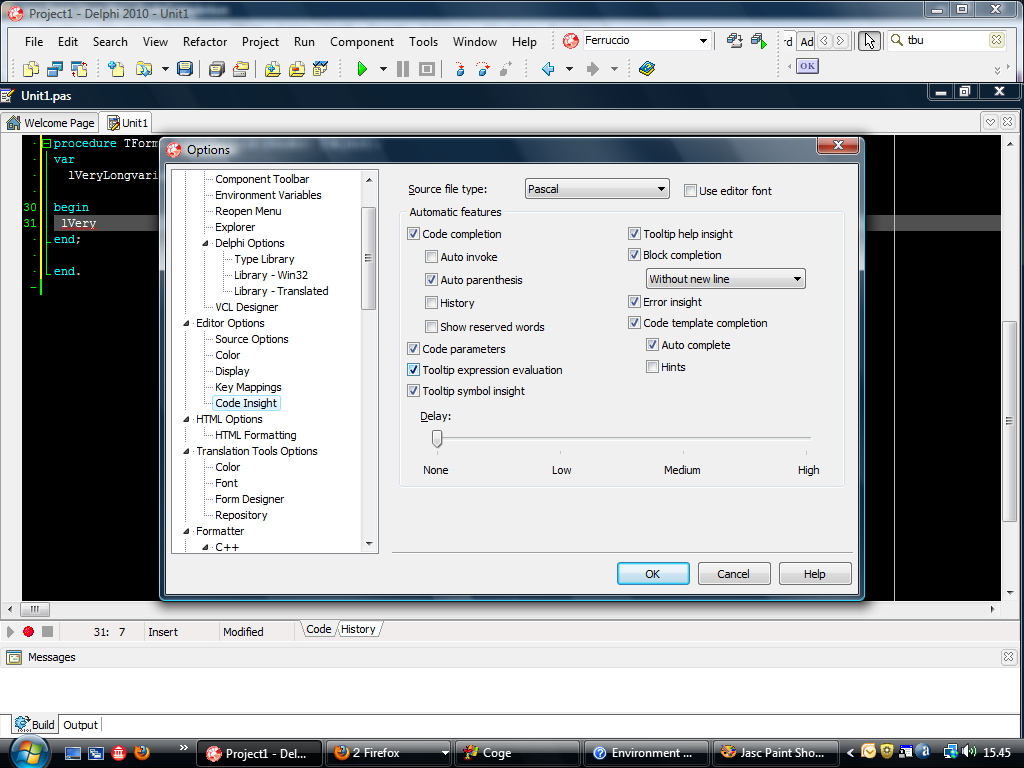
Task: Check the Use editor font checkbox
Action: click(690, 191)
